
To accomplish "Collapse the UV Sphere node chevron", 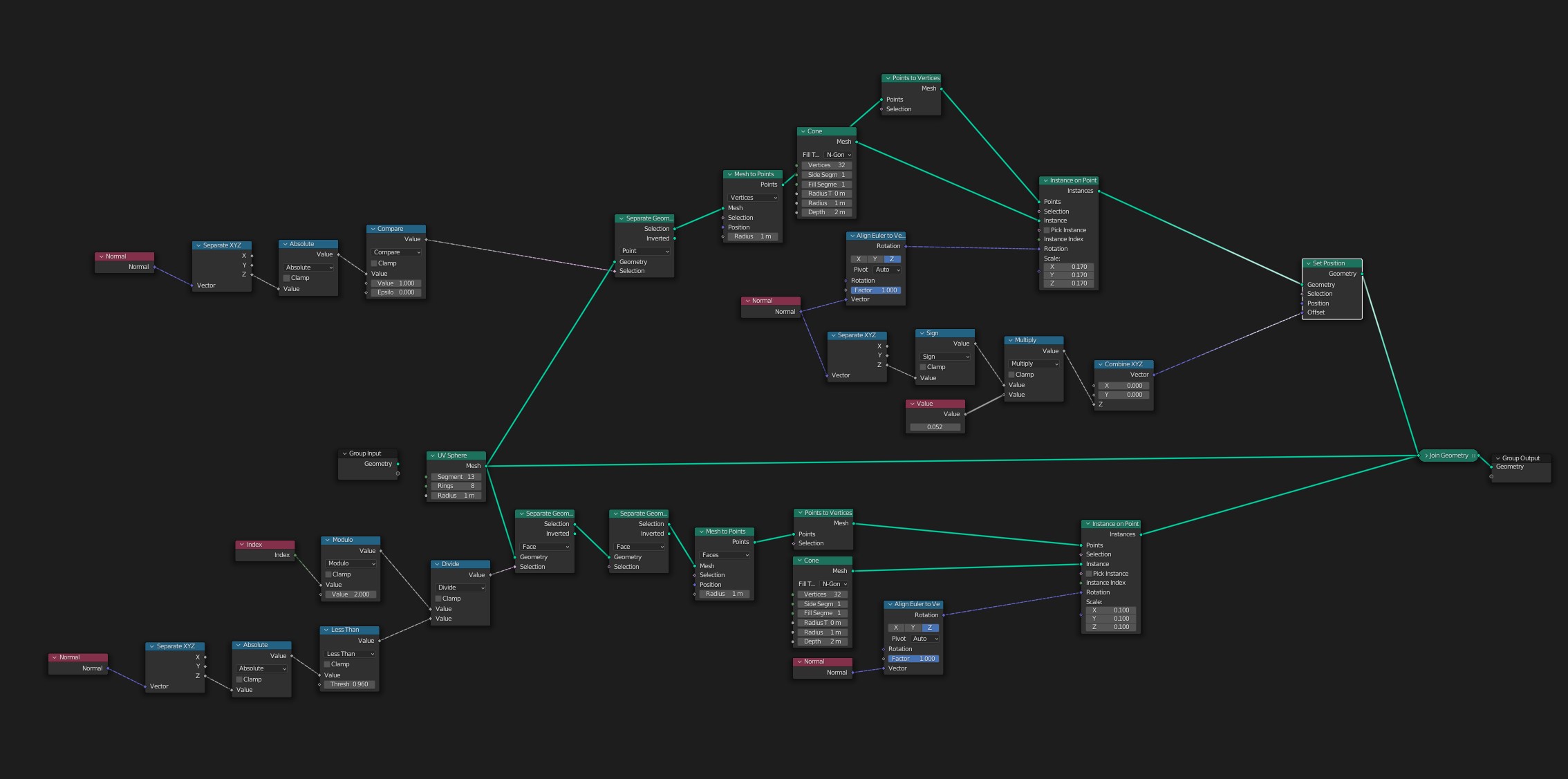I will point(432,456).
